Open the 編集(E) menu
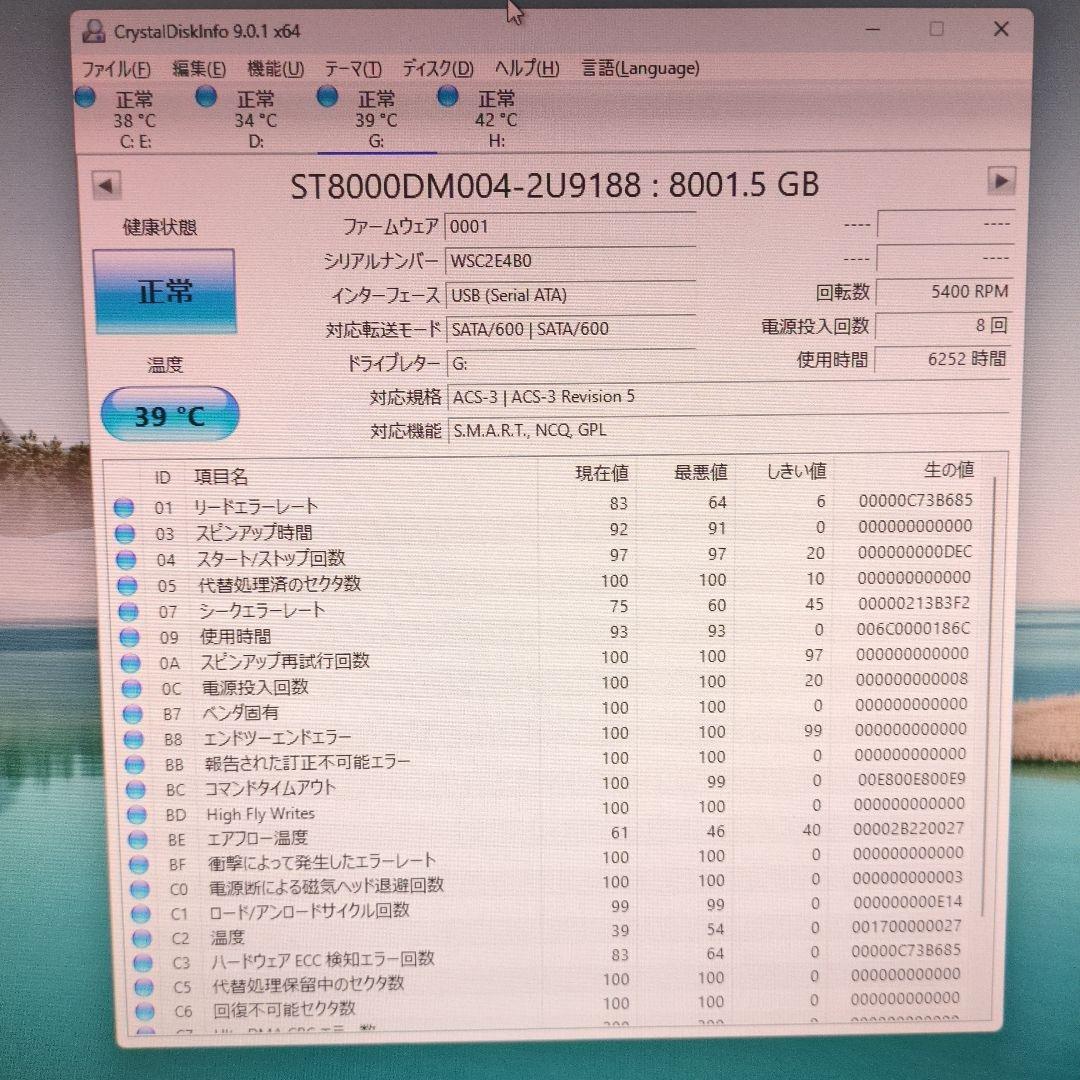Screen dimensions: 1080x1080 pyautogui.click(x=198, y=69)
